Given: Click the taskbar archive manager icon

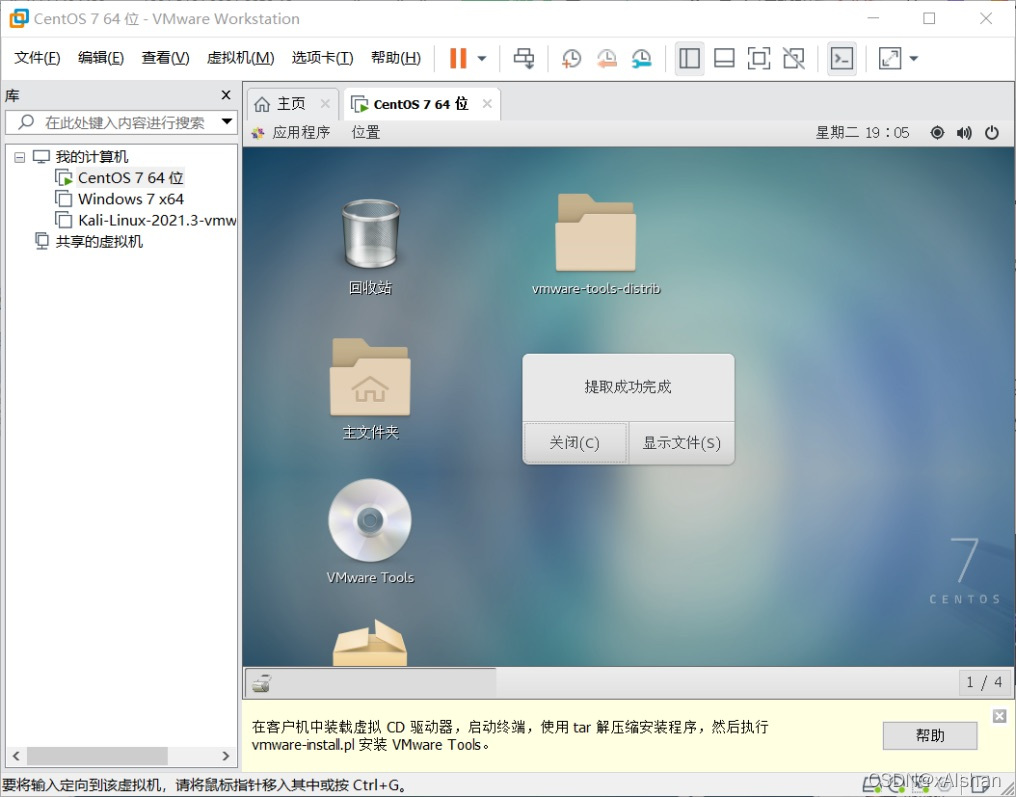Looking at the screenshot, I should (x=262, y=683).
